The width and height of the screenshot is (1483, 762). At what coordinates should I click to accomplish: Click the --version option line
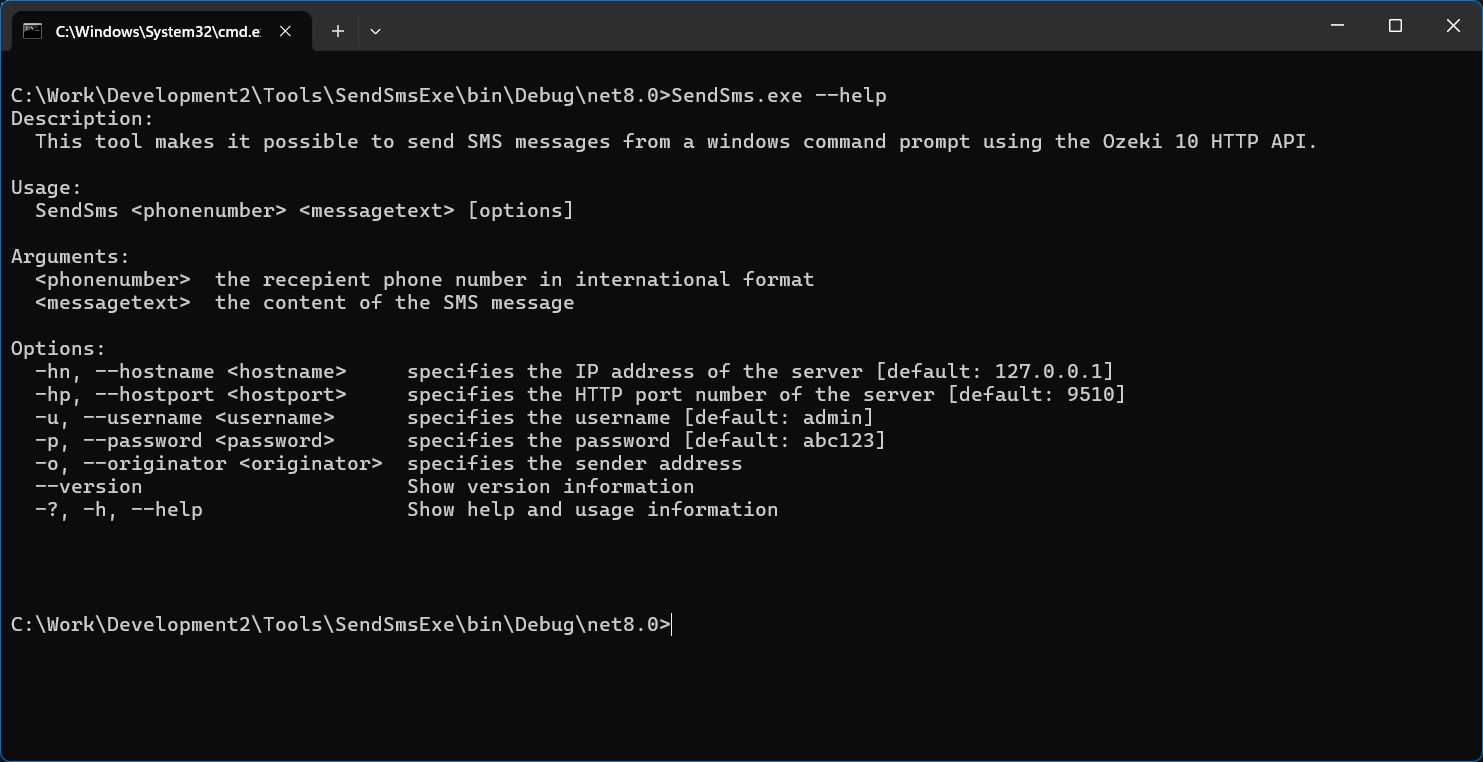[364, 487]
